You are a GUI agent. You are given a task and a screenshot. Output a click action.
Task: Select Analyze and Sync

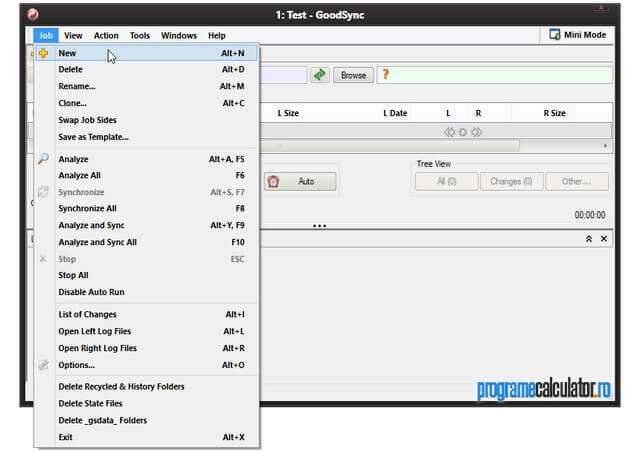146,225
